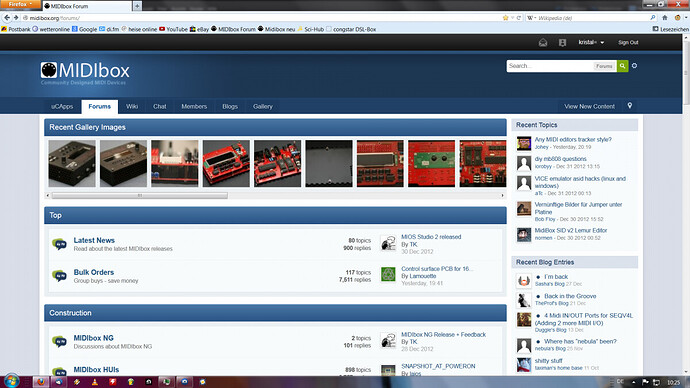Screen dimensions: 690x388
Task: Open the dark black panel gallery thumbnail
Action: [329, 164]
